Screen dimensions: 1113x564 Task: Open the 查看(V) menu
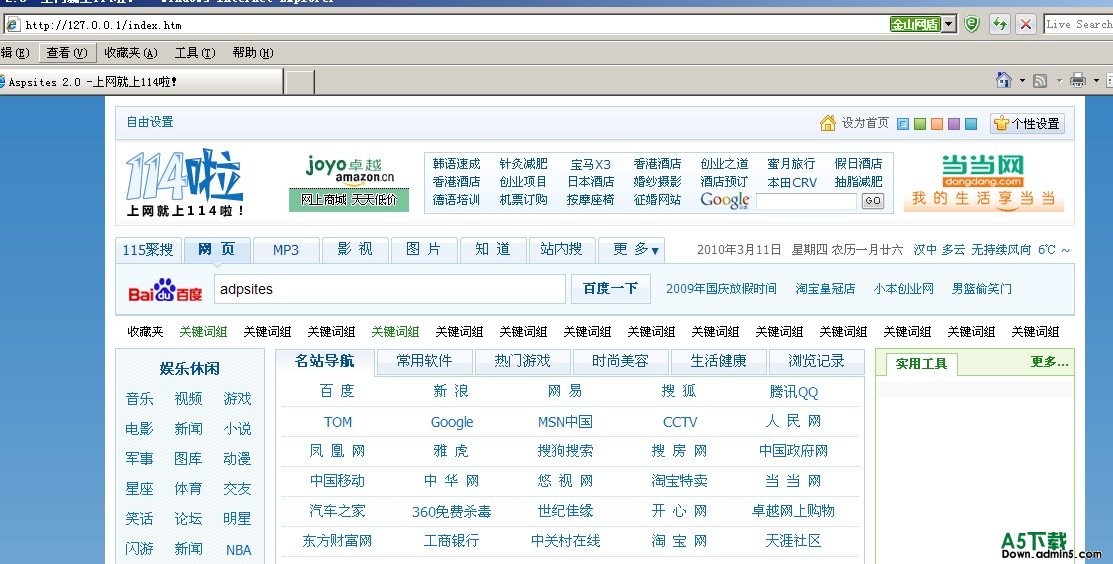(x=67, y=52)
